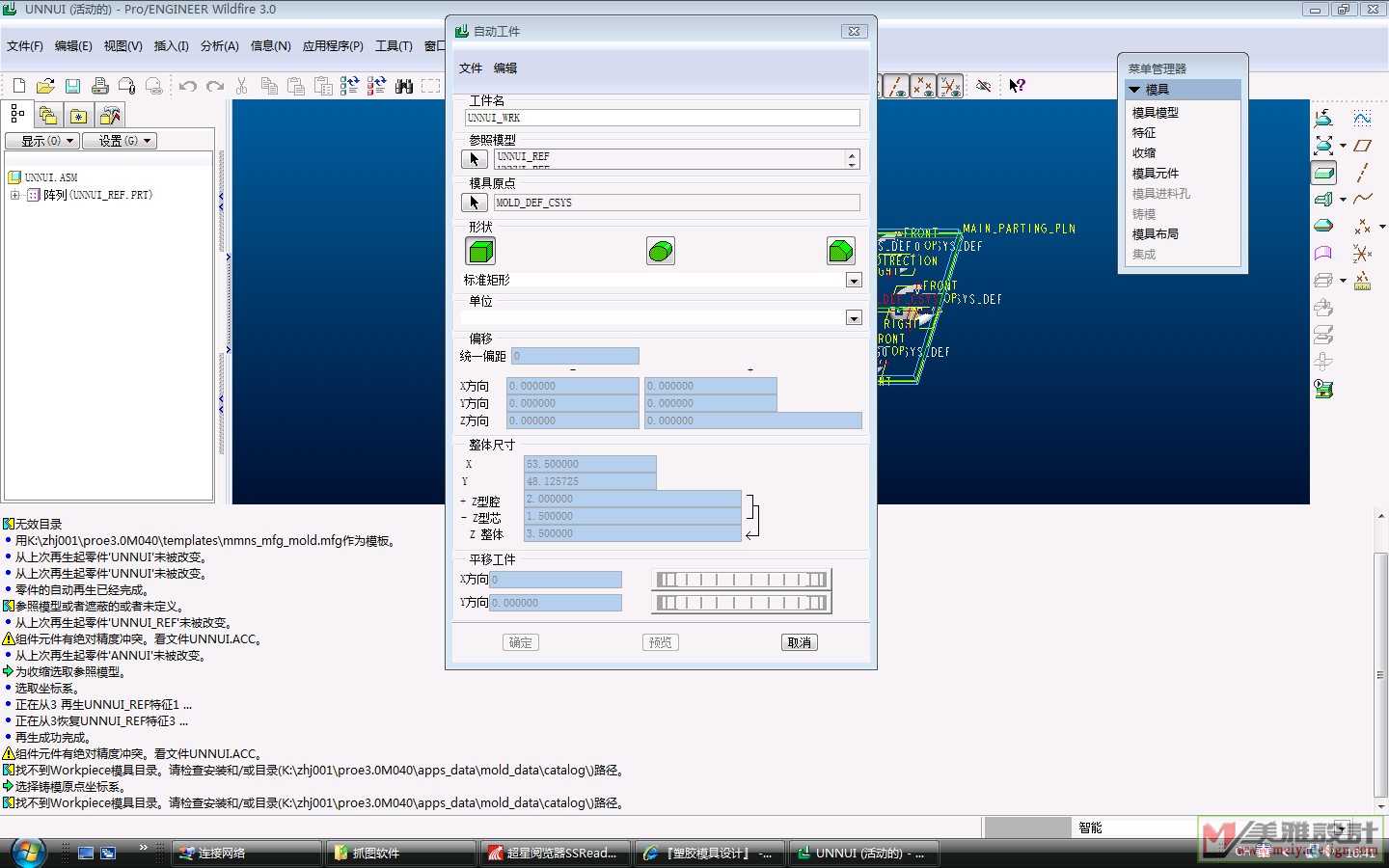Open a file with the folder icon
1389x868 pixels.
(45, 86)
